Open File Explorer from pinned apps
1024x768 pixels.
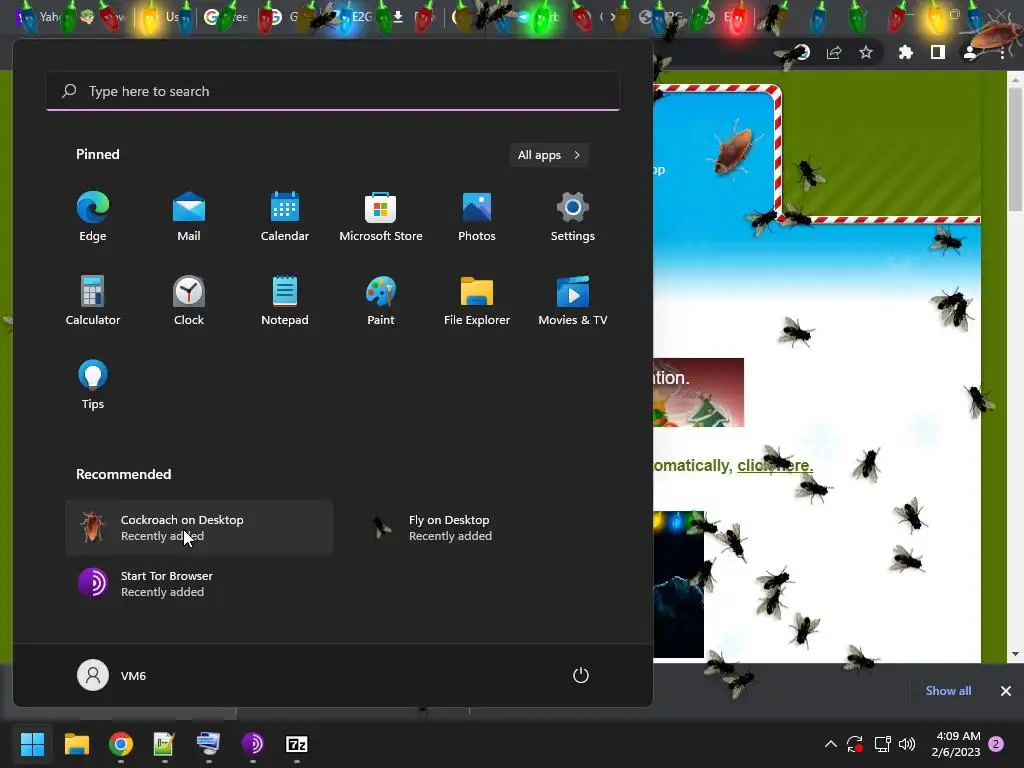pos(477,300)
